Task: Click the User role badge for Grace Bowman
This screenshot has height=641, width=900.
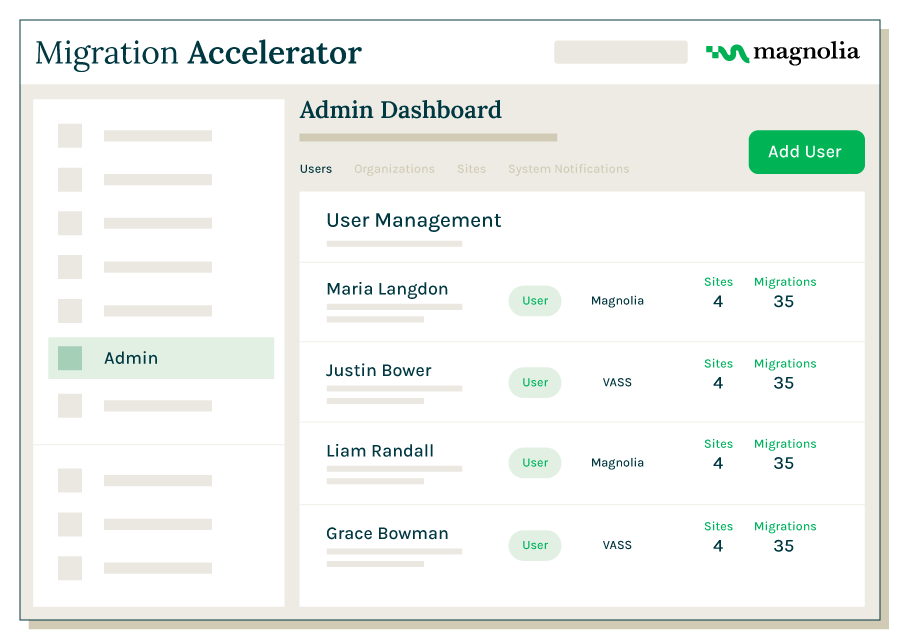Action: pos(535,545)
